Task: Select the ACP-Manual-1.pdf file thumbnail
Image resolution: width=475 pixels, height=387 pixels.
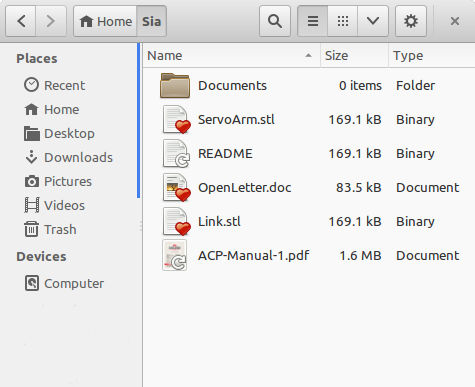Action: click(175, 256)
